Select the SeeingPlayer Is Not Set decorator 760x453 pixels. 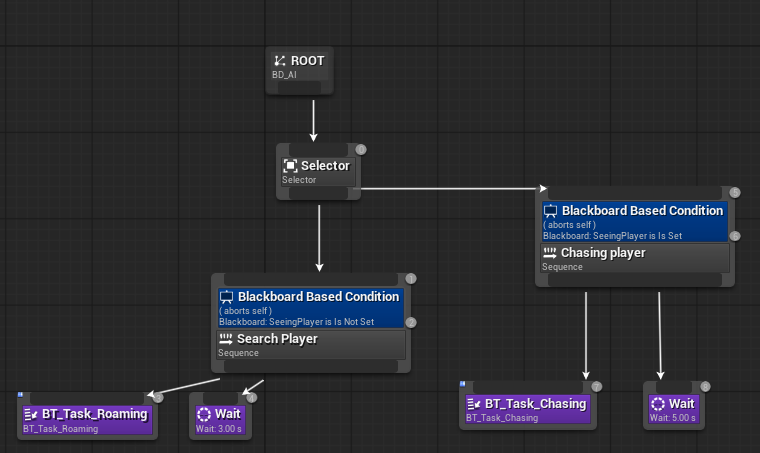point(311,308)
